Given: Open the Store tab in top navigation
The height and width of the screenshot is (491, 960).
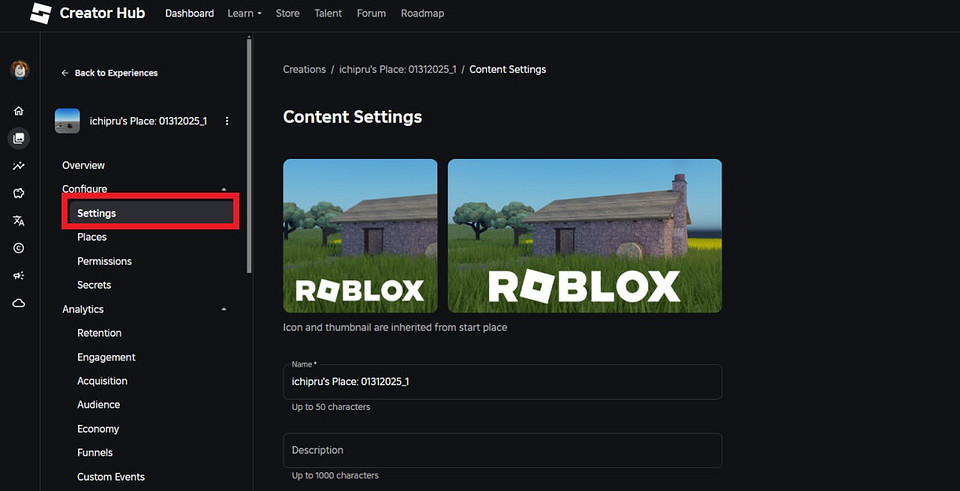Looking at the screenshot, I should click(x=287, y=14).
